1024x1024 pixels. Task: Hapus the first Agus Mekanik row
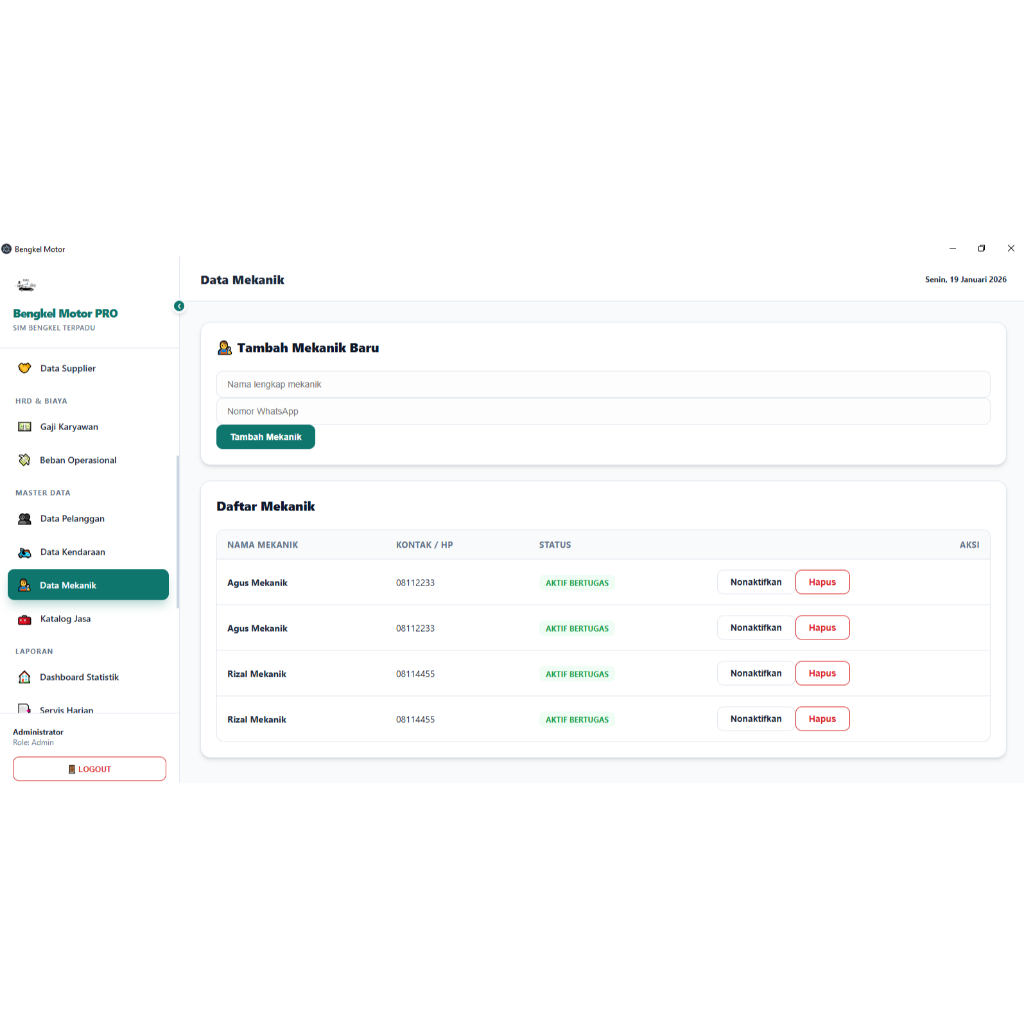[822, 583]
